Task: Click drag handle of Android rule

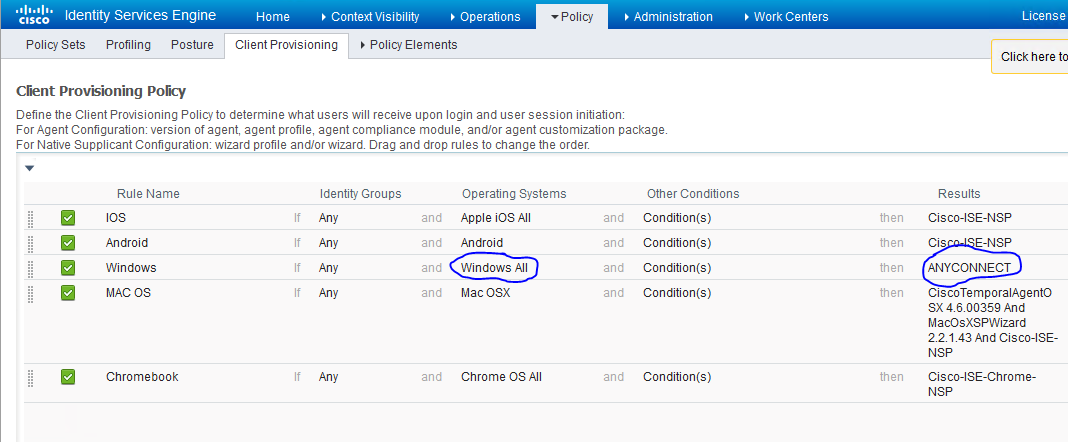Action: [x=30, y=243]
